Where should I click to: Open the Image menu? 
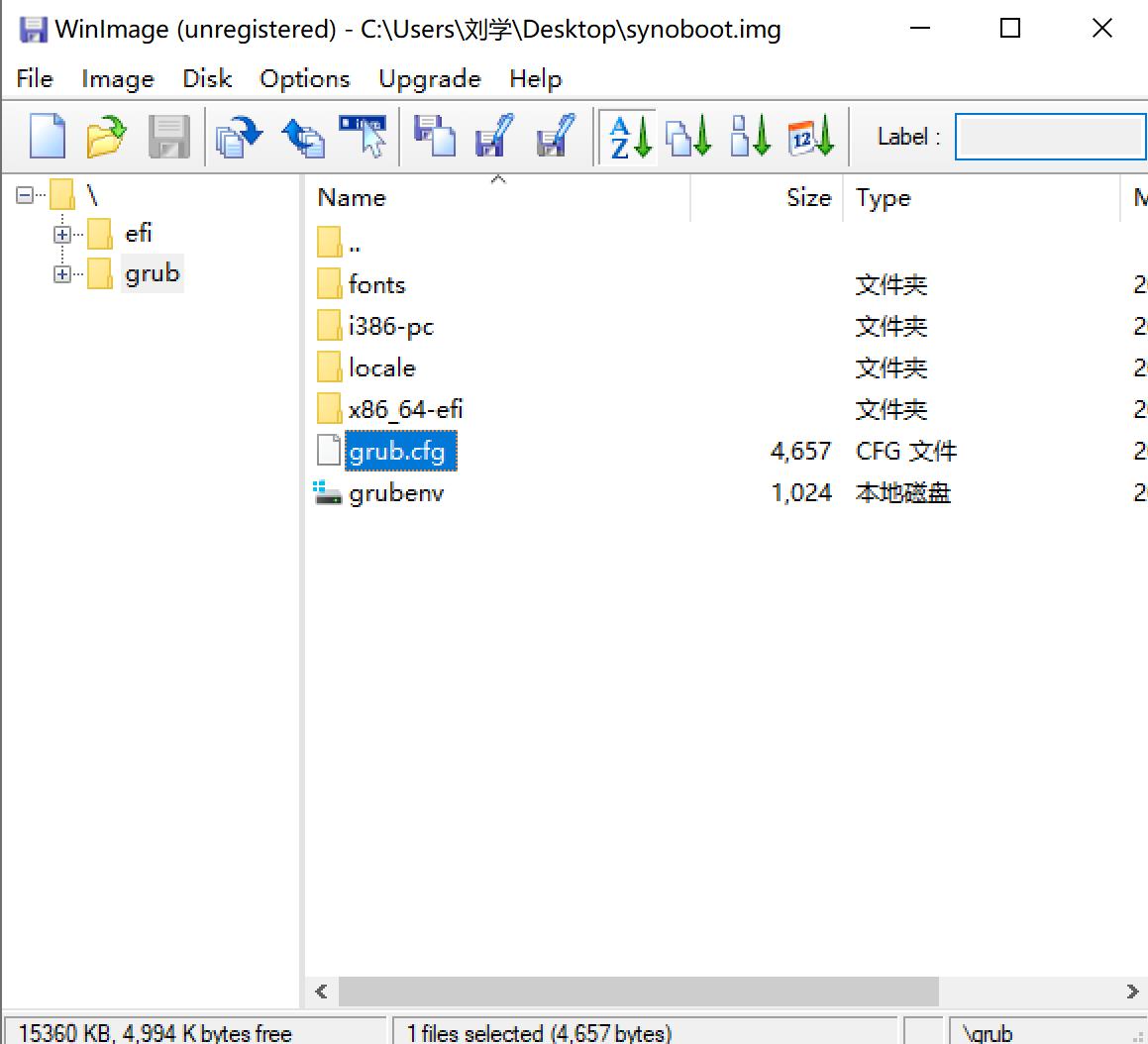118,78
